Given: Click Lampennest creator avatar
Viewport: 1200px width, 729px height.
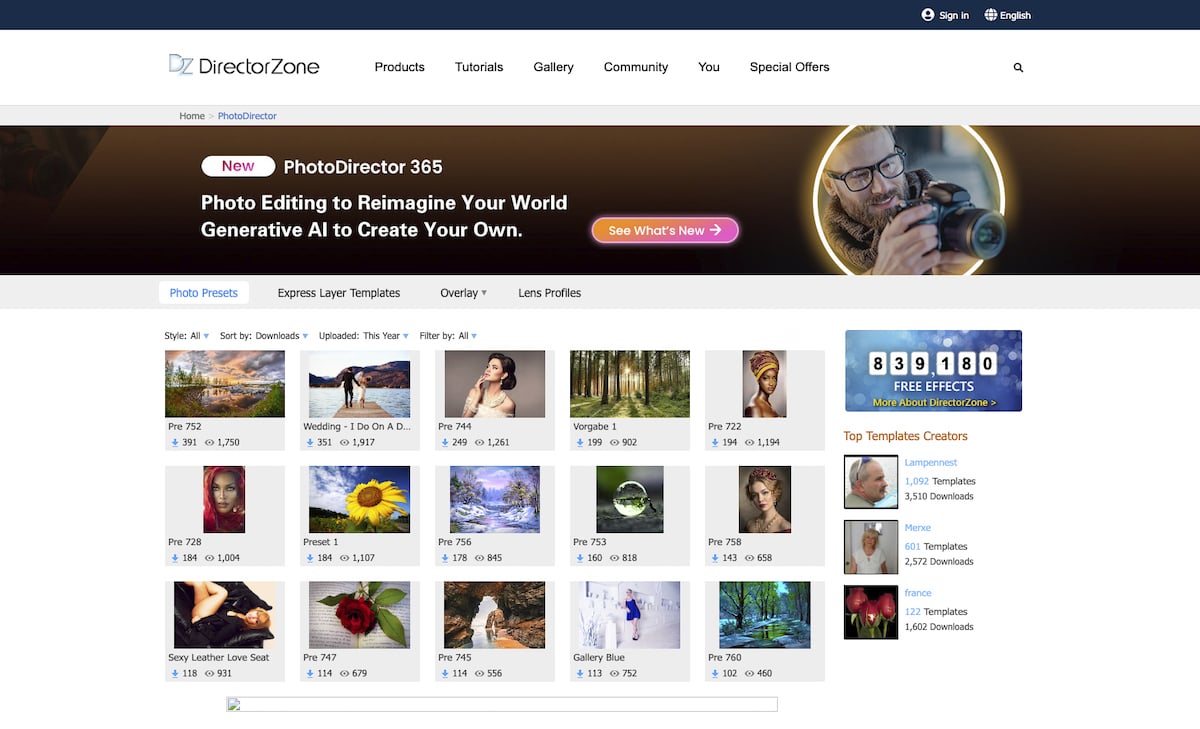Looking at the screenshot, I should pos(870,482).
